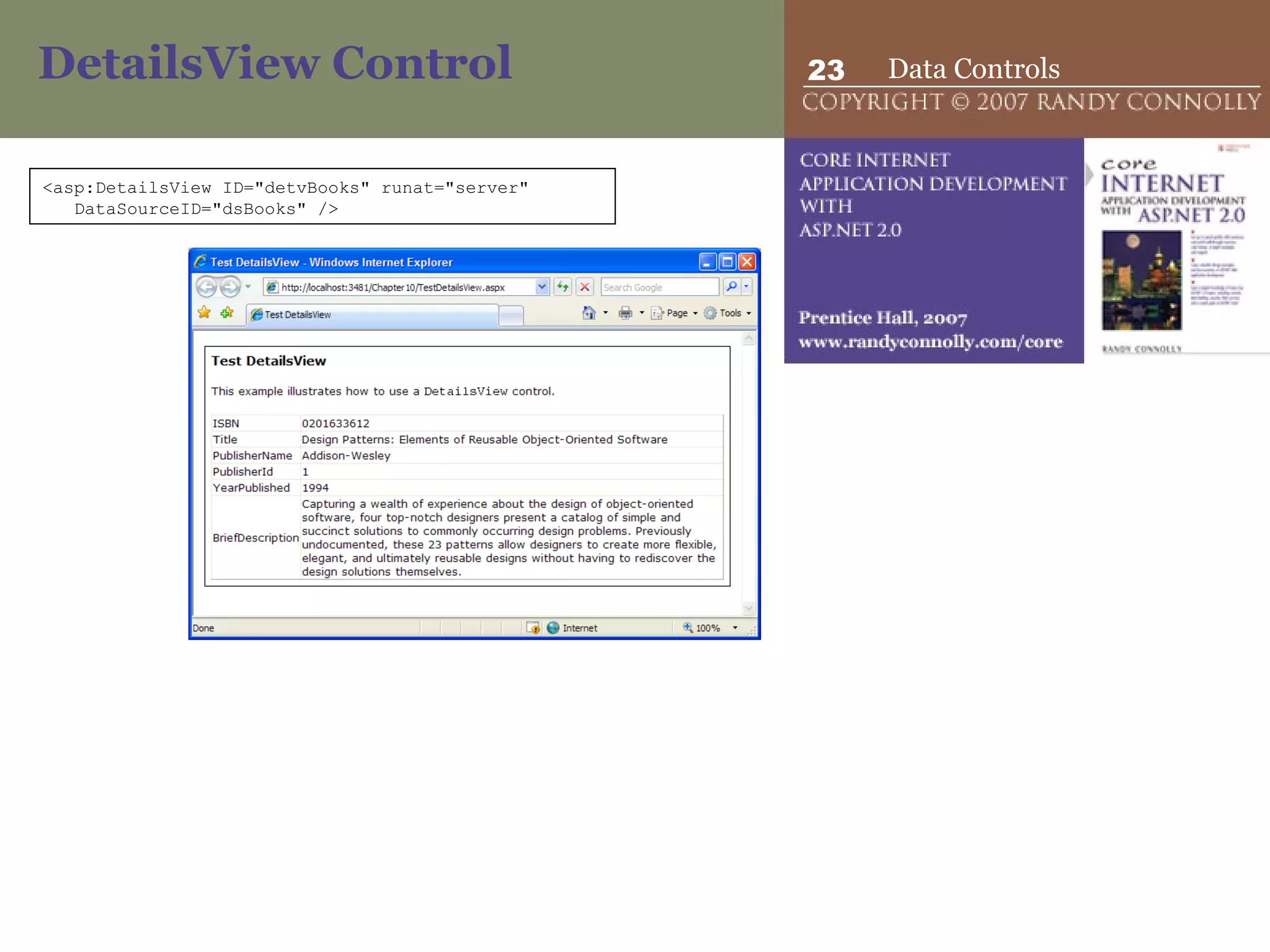
Task: Click the ISBN value 0201633612
Action: coord(335,423)
